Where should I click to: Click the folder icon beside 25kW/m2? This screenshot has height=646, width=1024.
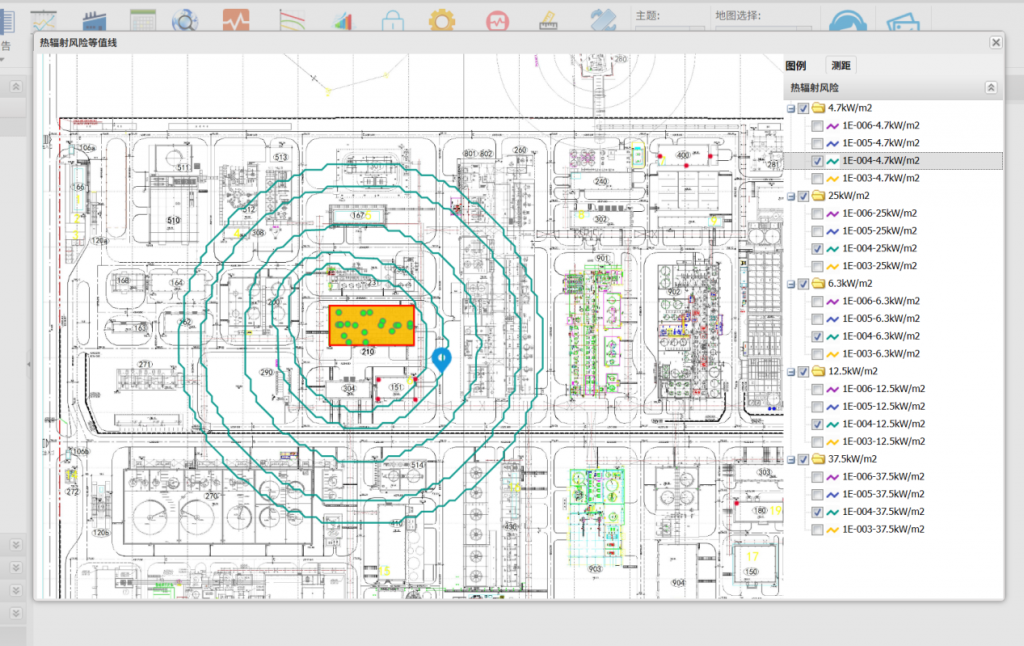[x=818, y=196]
